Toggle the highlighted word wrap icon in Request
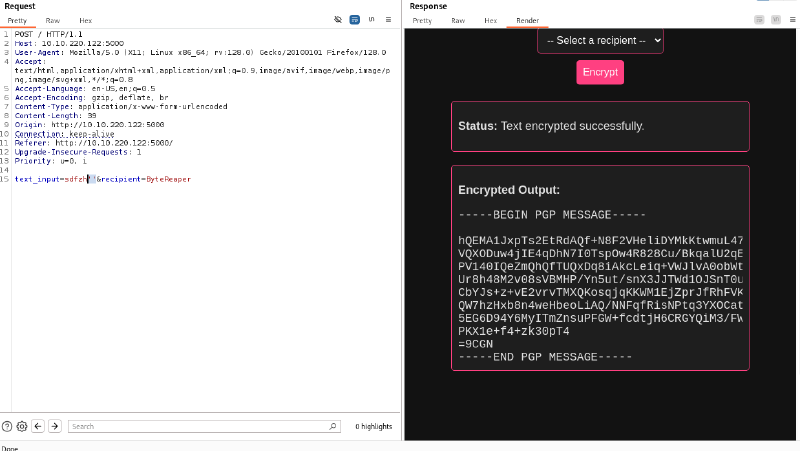800x451 pixels. click(354, 20)
